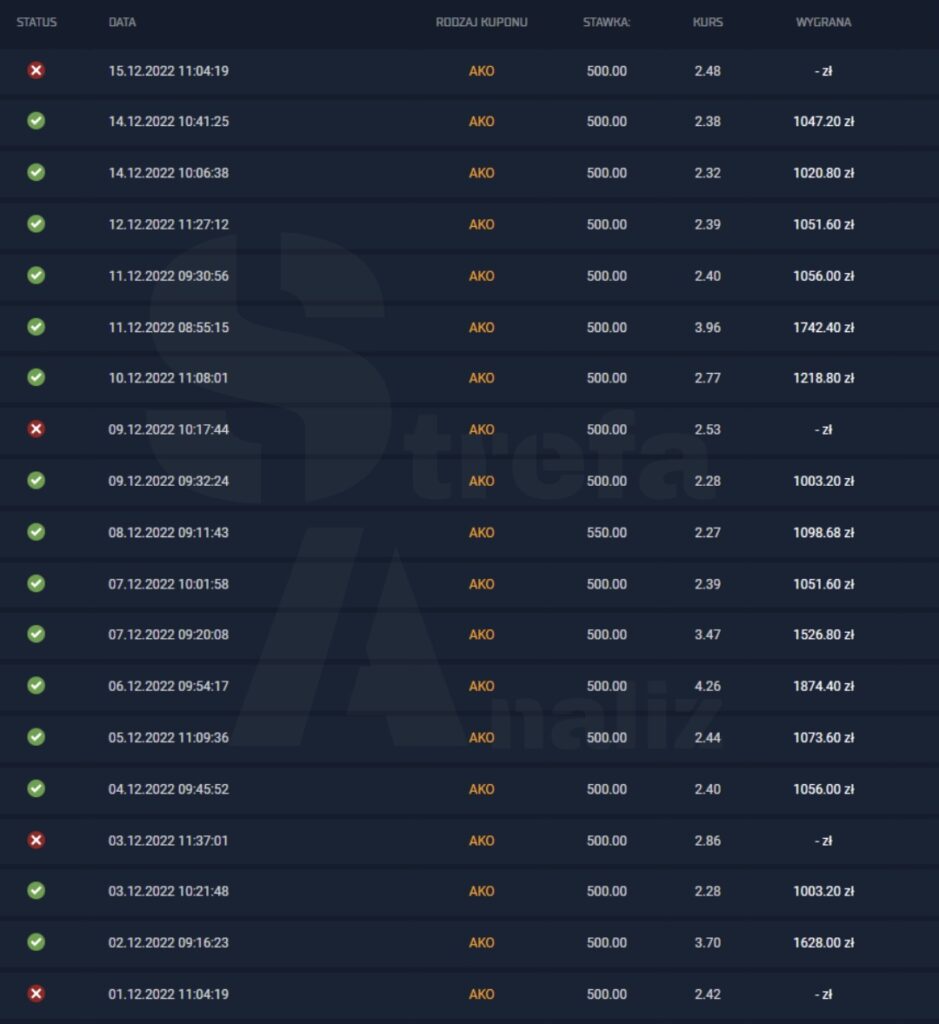Sort by the DATA column header

click(x=122, y=22)
